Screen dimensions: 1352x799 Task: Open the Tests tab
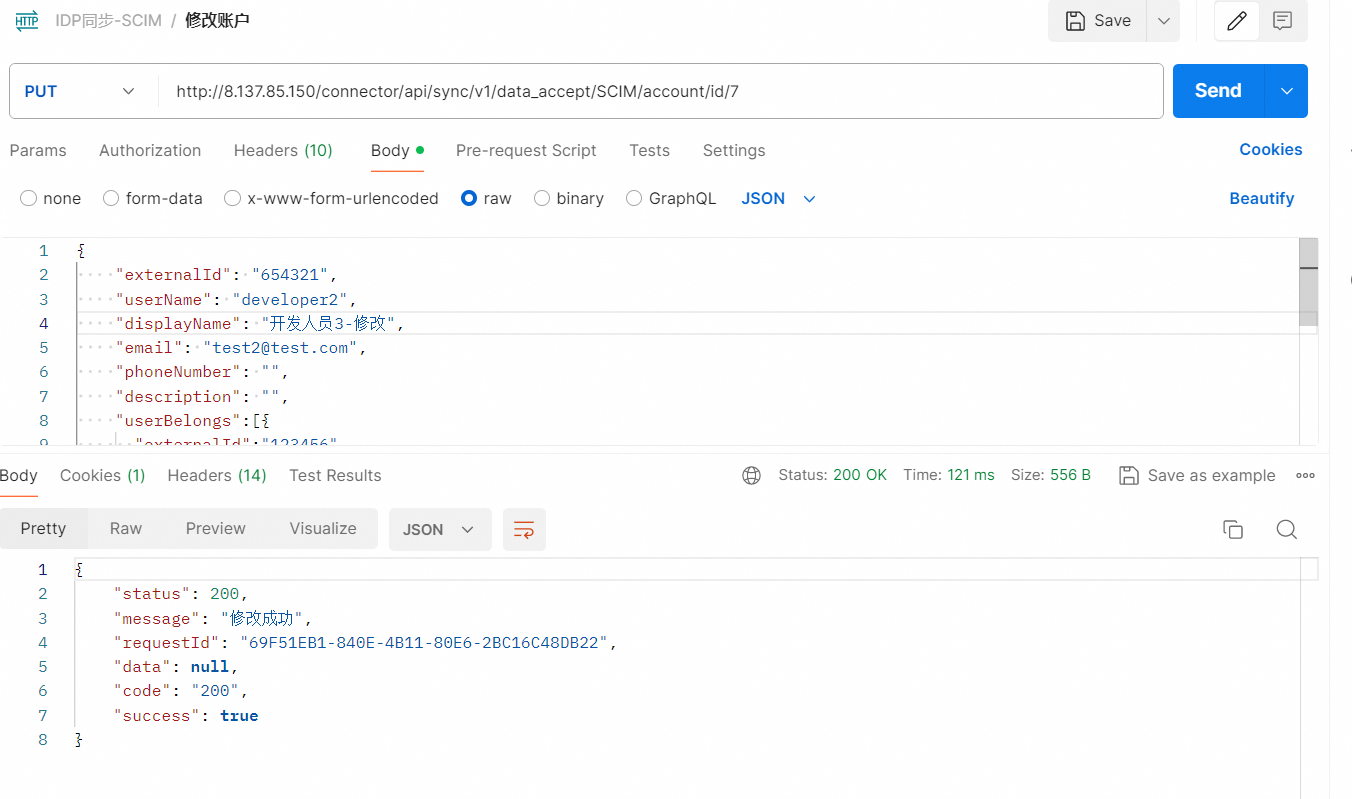tap(649, 150)
